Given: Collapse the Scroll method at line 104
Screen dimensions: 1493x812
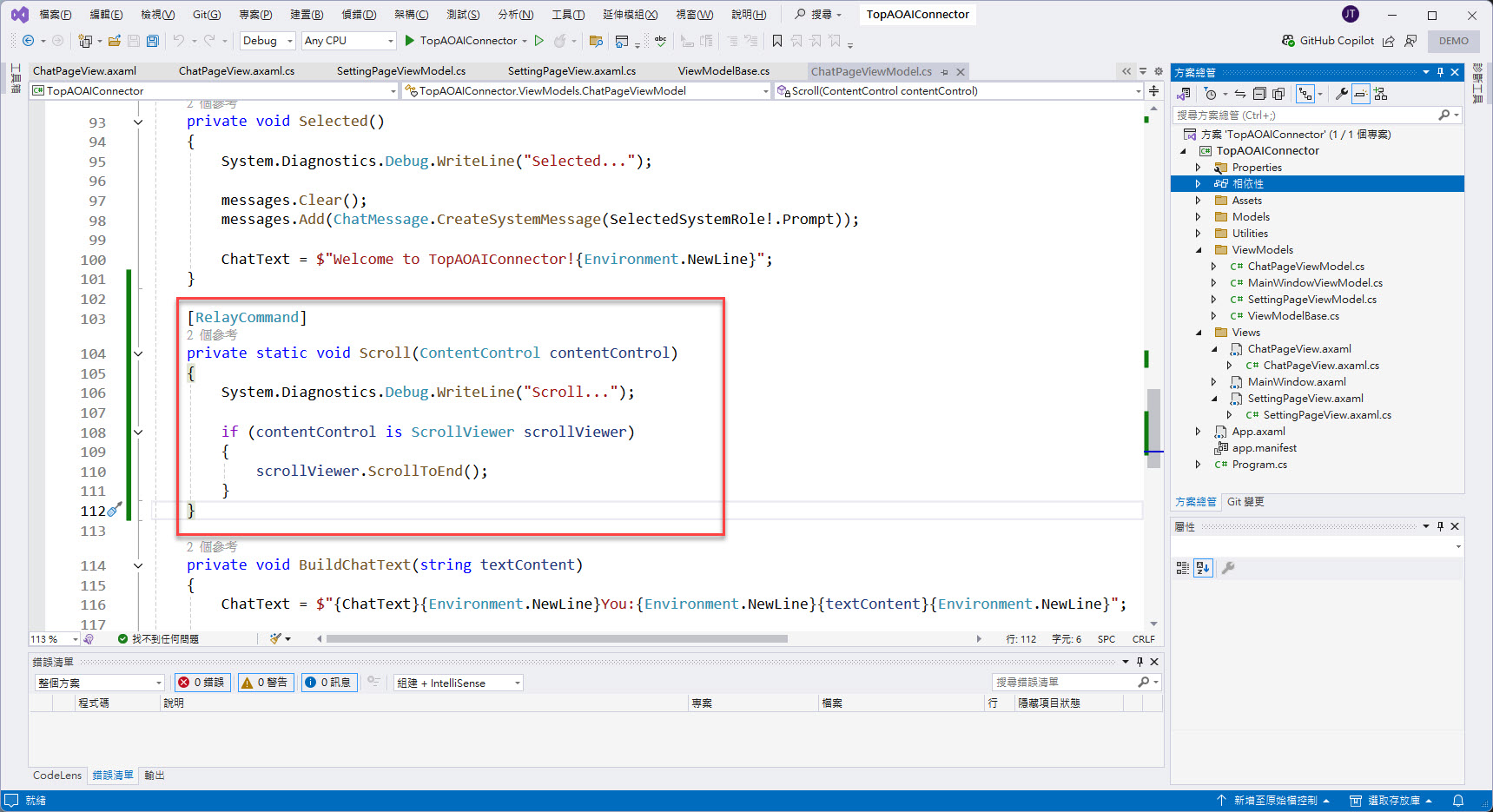Looking at the screenshot, I should (138, 353).
